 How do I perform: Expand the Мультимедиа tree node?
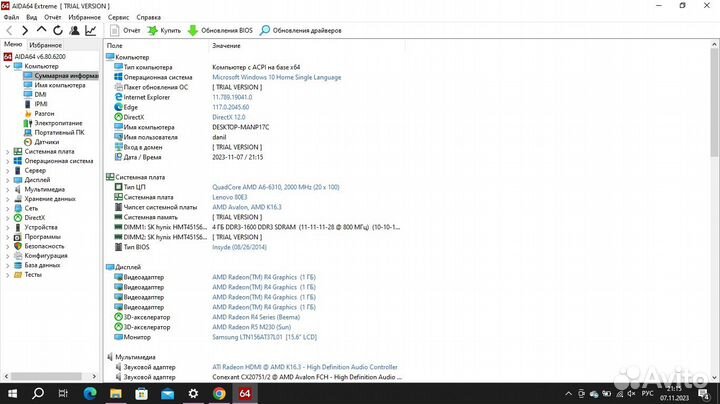[7, 189]
